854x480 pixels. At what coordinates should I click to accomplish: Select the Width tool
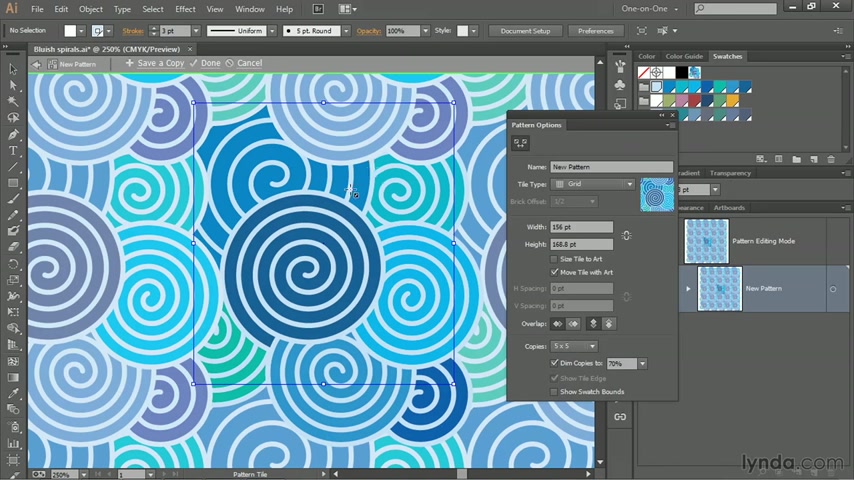tap(13, 296)
